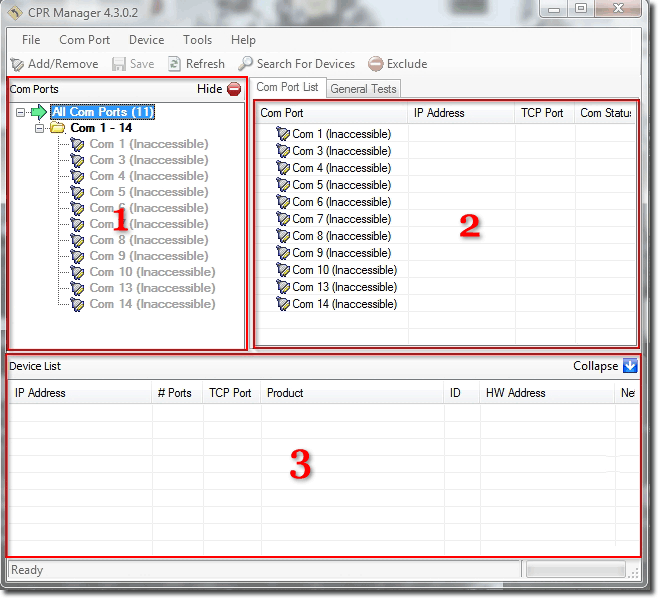Click the Product column header
Viewport: 660px width, 600px height.
click(285, 393)
